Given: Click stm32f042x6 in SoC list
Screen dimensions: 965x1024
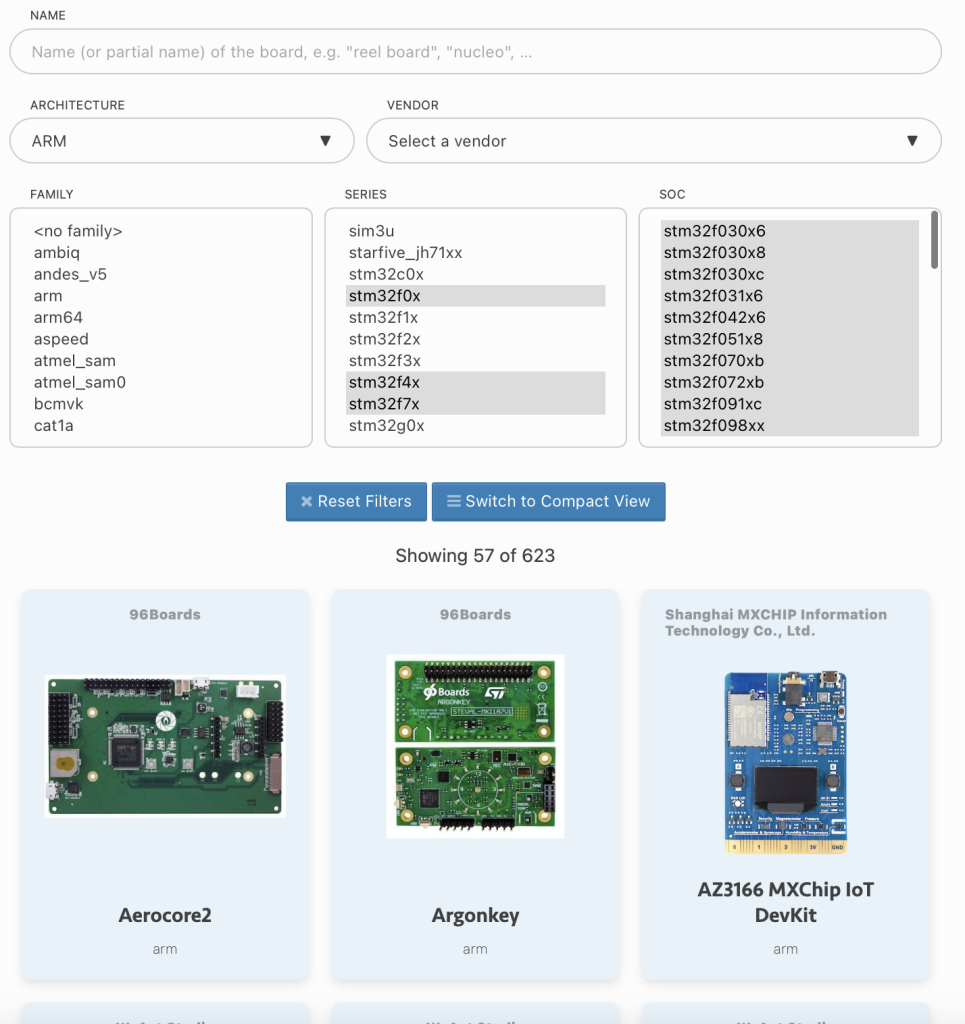Looking at the screenshot, I should (x=789, y=317).
